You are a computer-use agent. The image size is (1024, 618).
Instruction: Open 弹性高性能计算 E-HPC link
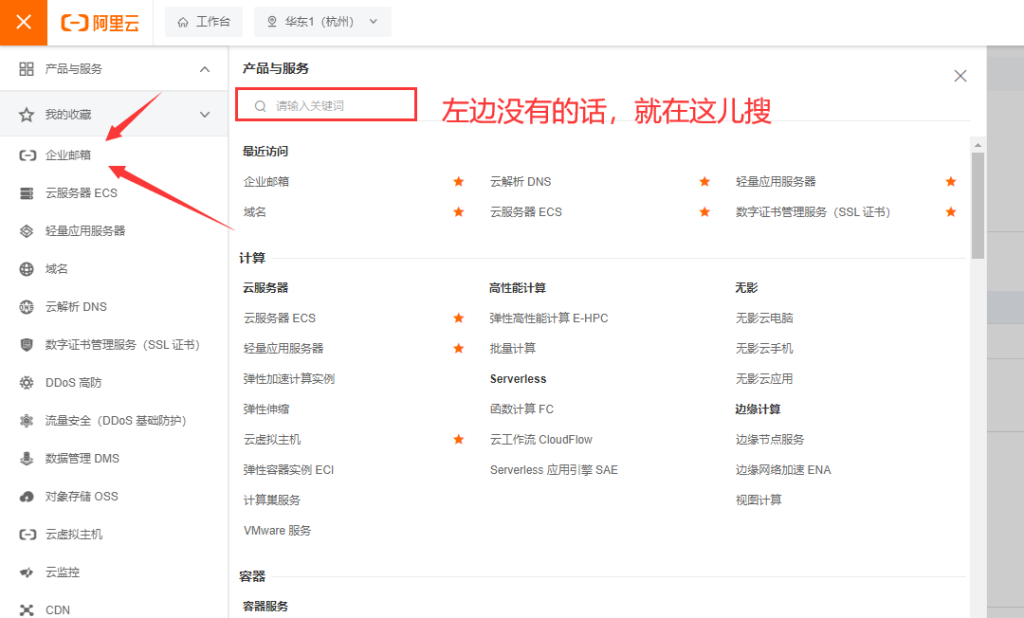(x=549, y=318)
